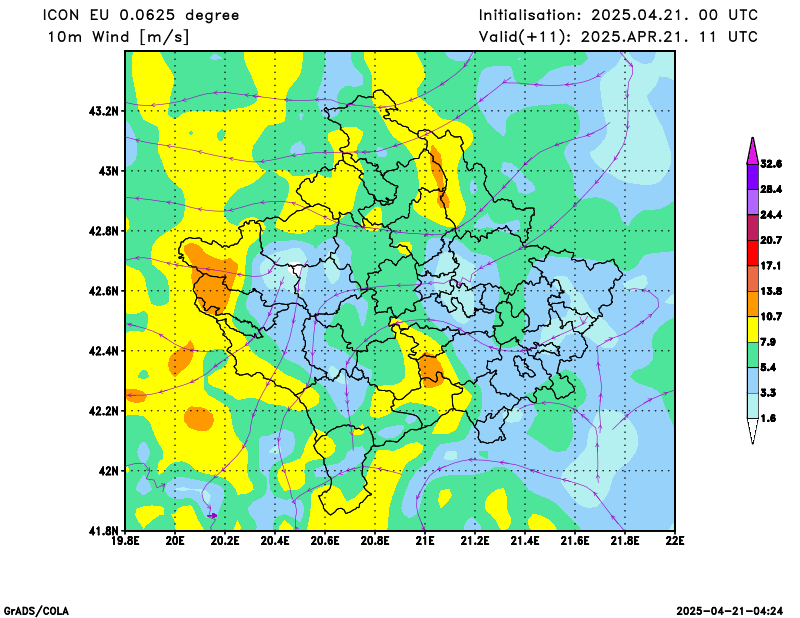Click the white bottom arrow of the colorbar
The height and width of the screenshot is (618, 800).
[x=753, y=431]
